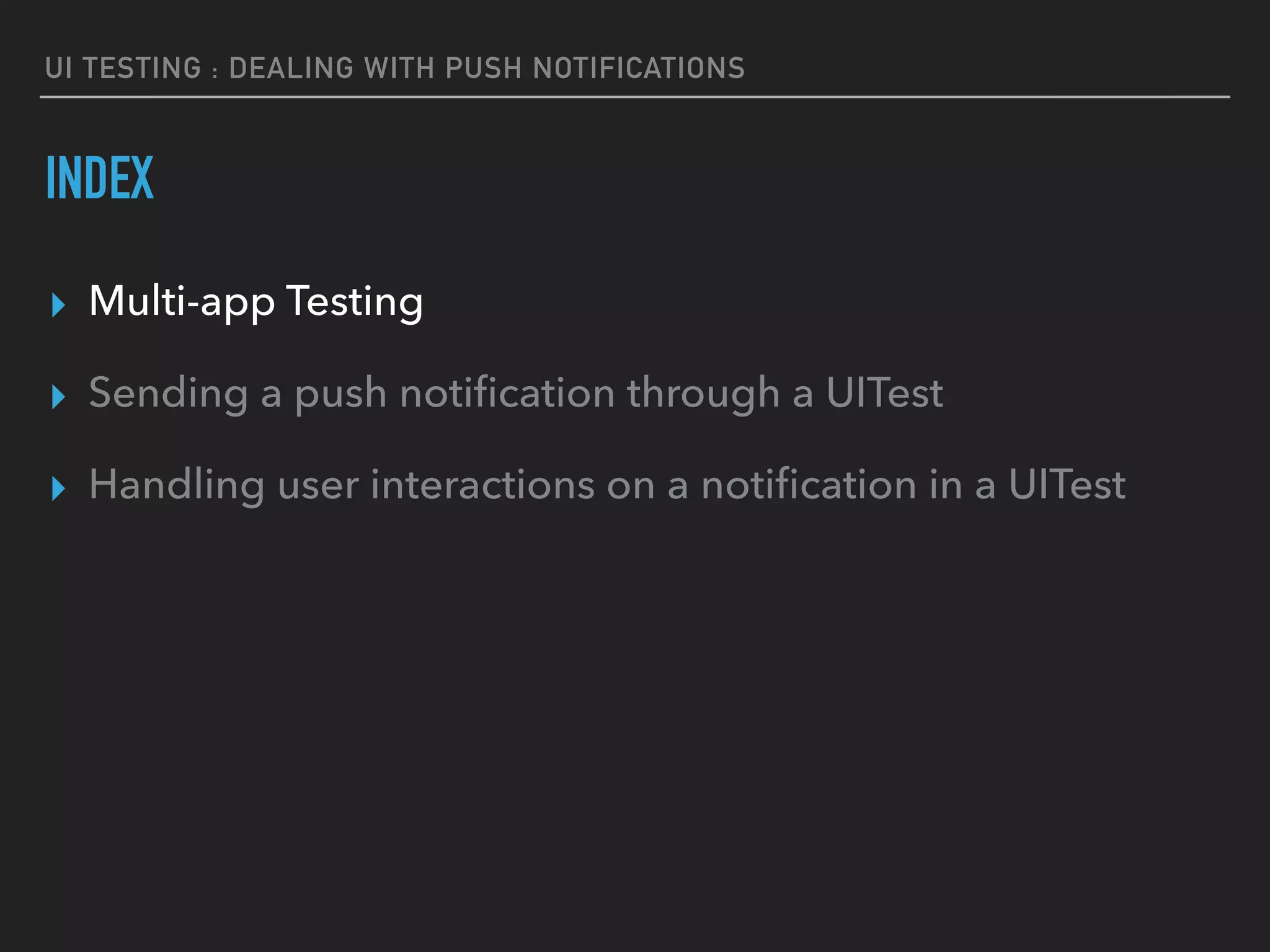Click the arrow bullet before Handling user interactions

(58, 488)
